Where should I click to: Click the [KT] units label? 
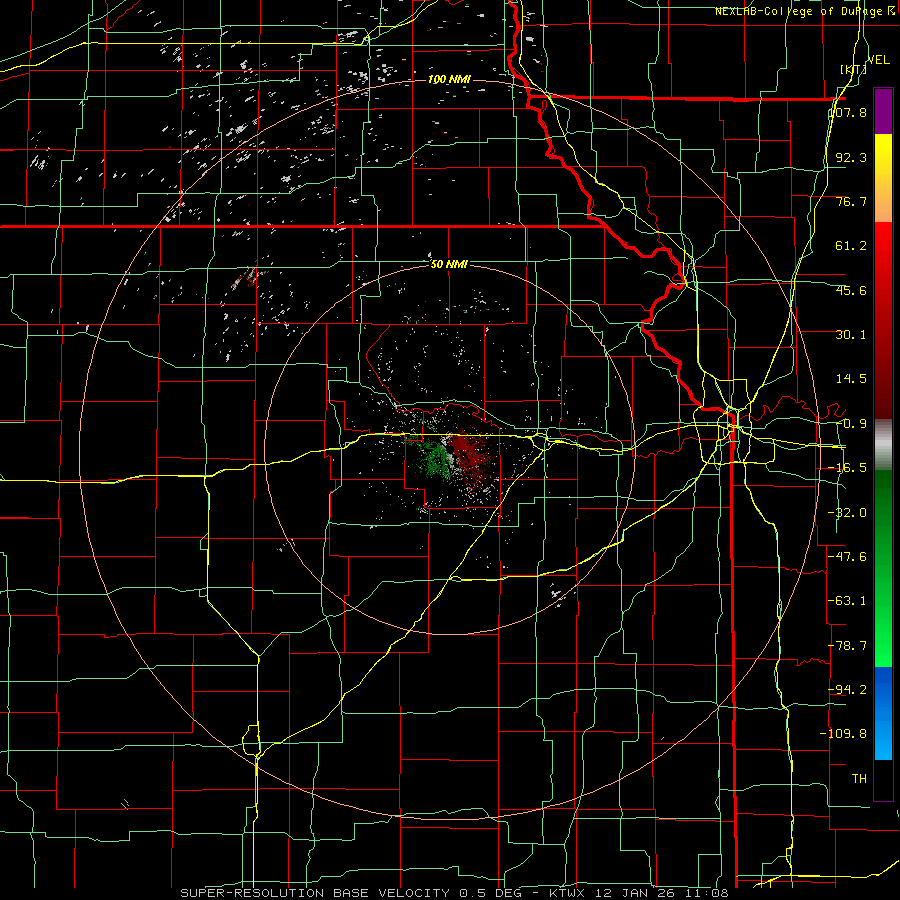tap(853, 69)
